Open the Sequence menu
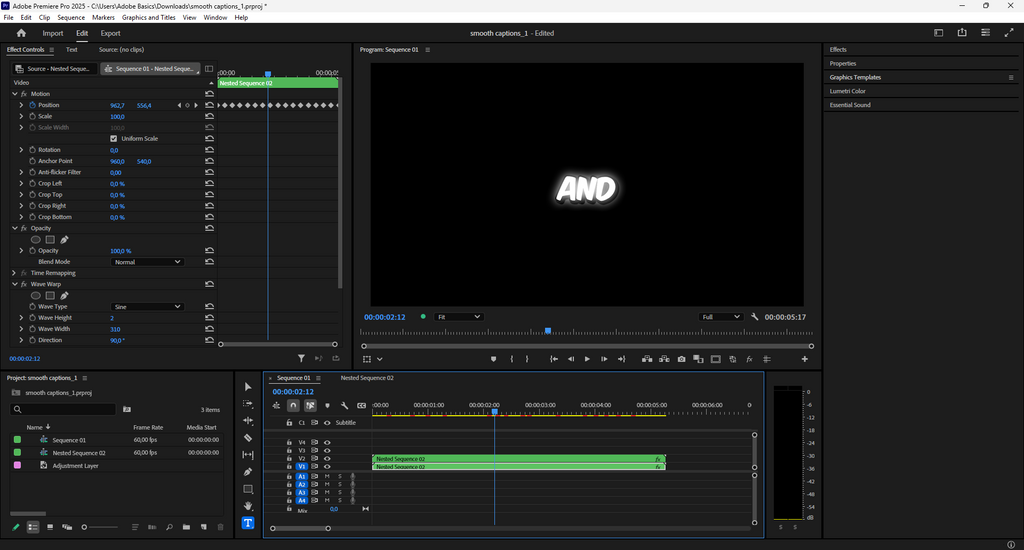This screenshot has width=1024, height=550. tap(71, 18)
